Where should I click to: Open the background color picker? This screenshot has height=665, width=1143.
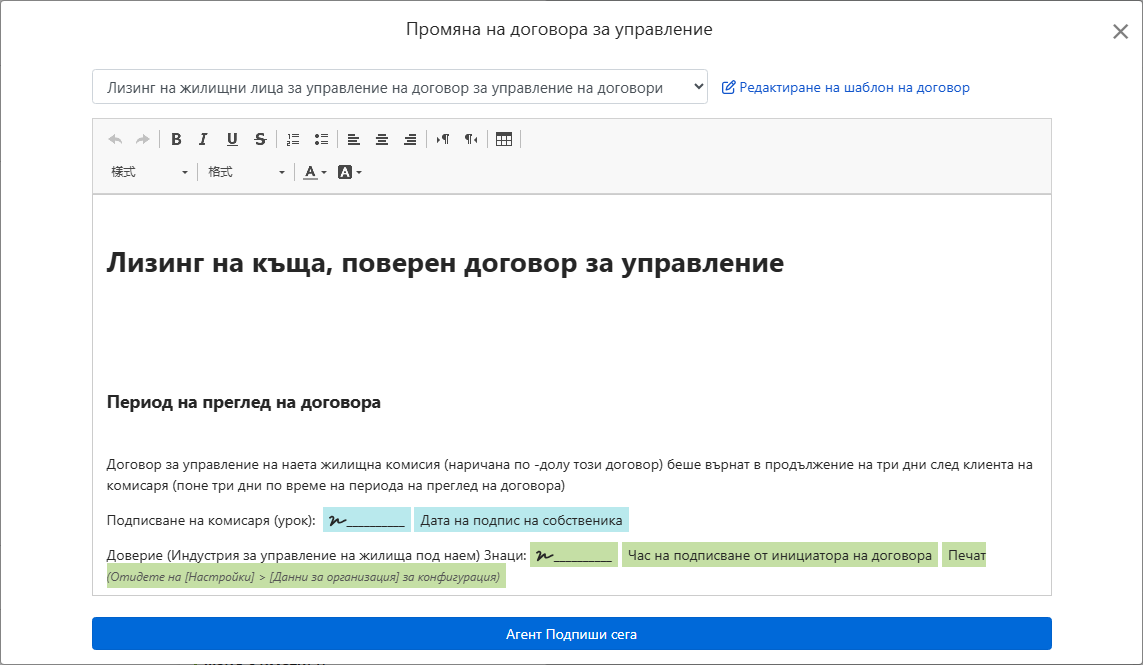coord(349,172)
